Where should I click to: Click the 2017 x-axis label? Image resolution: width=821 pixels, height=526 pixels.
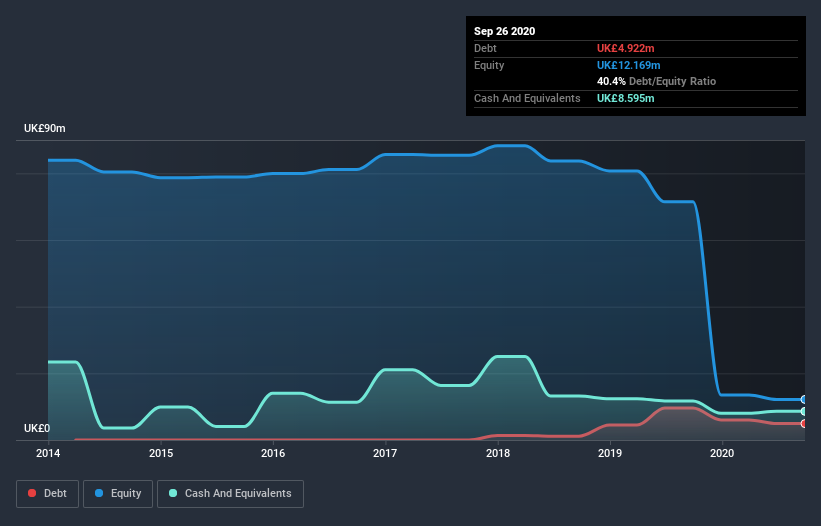click(x=385, y=453)
